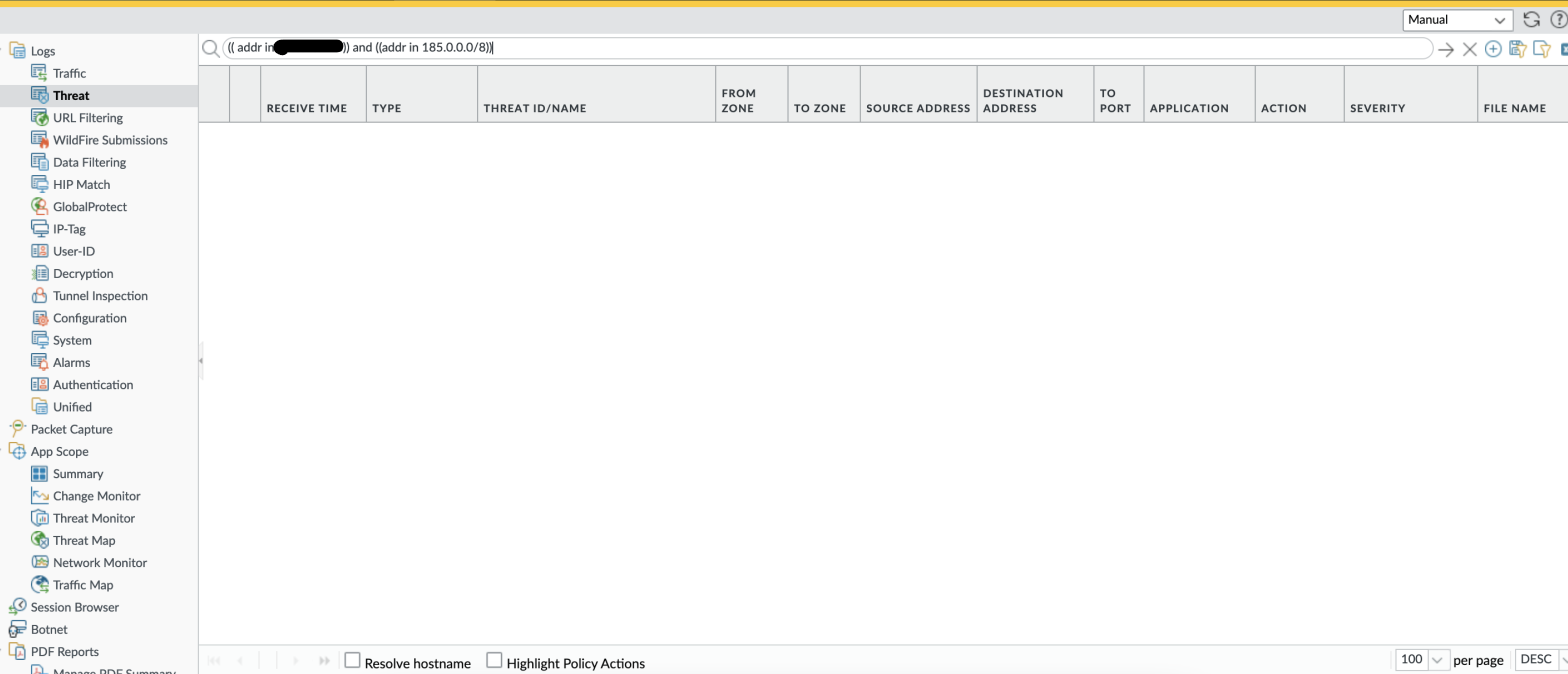Open the DESC sort order dropdown

coord(1541,660)
